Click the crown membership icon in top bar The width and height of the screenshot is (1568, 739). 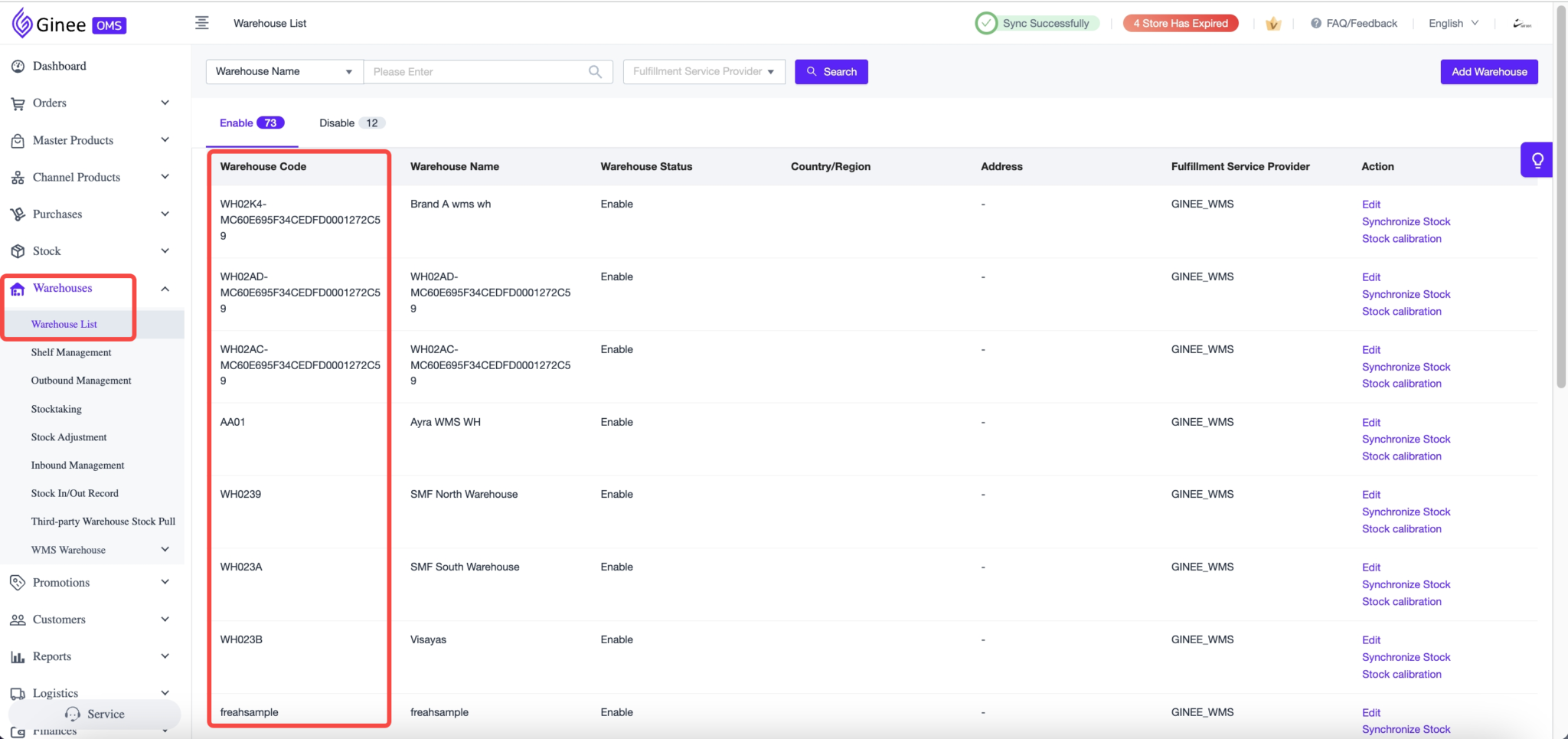1273,23
